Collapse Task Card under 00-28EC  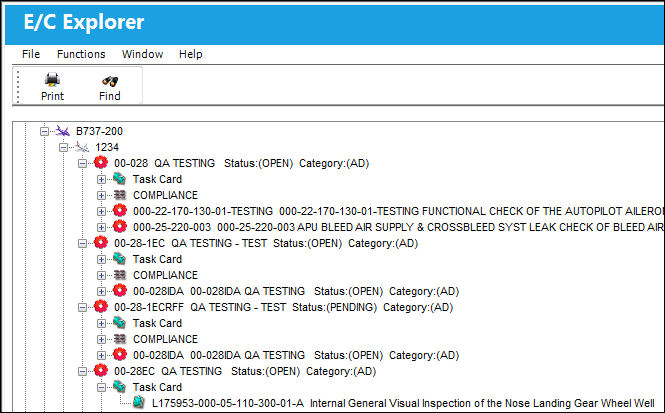pos(101,388)
